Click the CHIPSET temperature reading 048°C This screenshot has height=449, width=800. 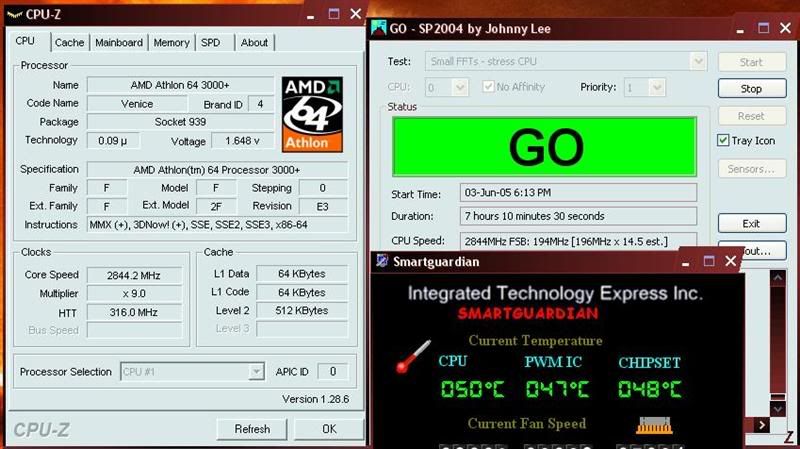(649, 389)
